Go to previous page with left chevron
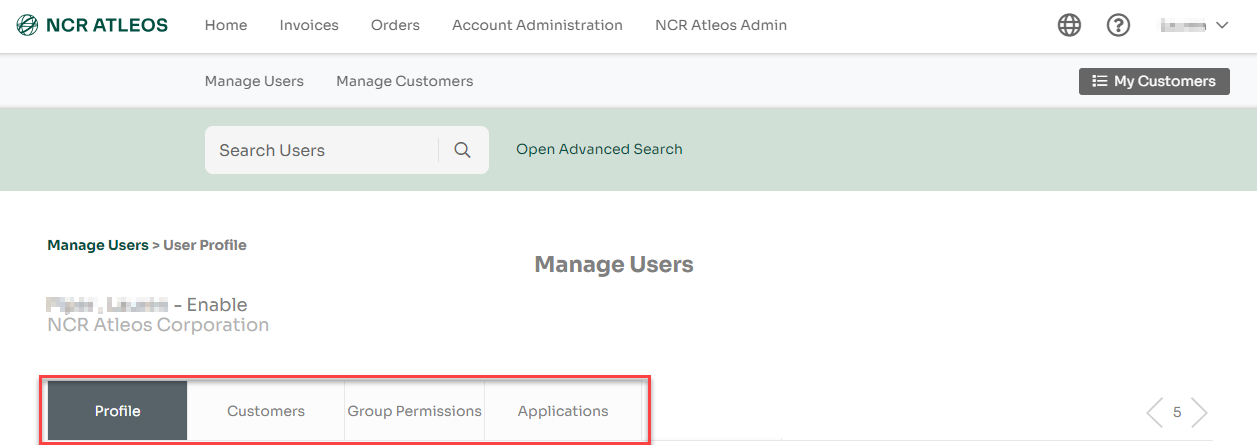1257x445 pixels. [1154, 412]
